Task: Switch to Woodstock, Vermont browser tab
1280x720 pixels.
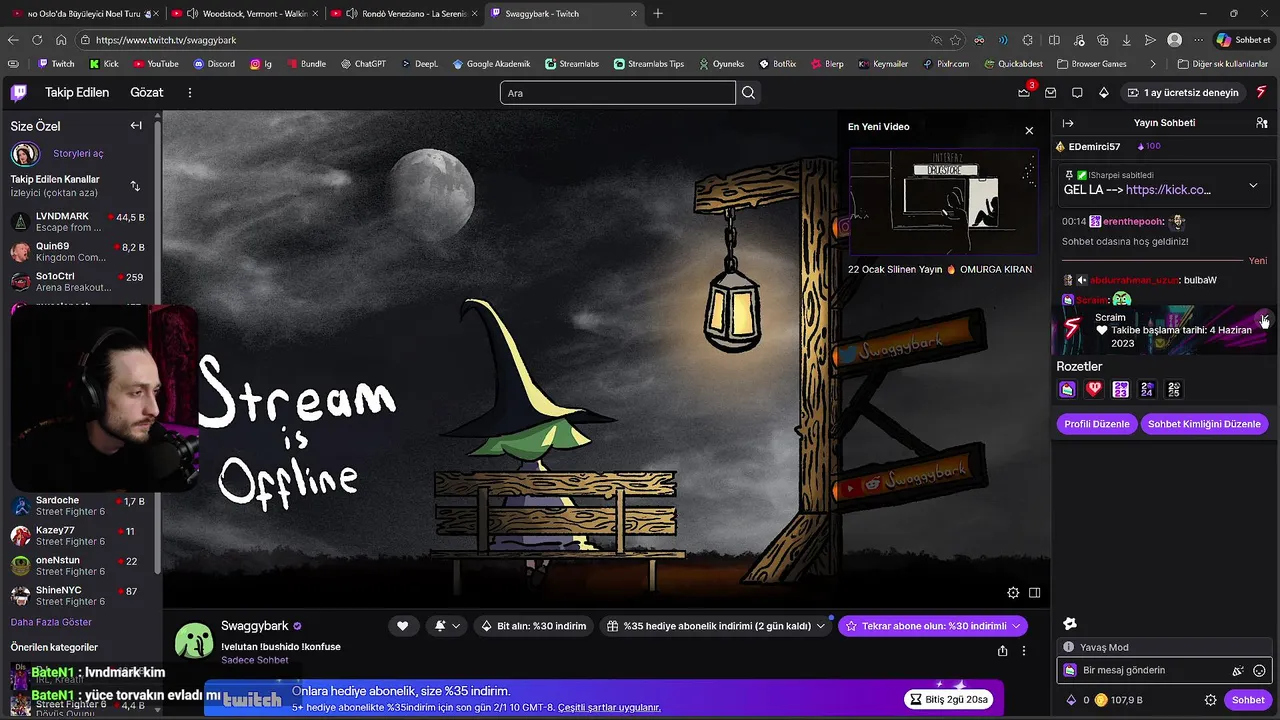Action: [245, 14]
